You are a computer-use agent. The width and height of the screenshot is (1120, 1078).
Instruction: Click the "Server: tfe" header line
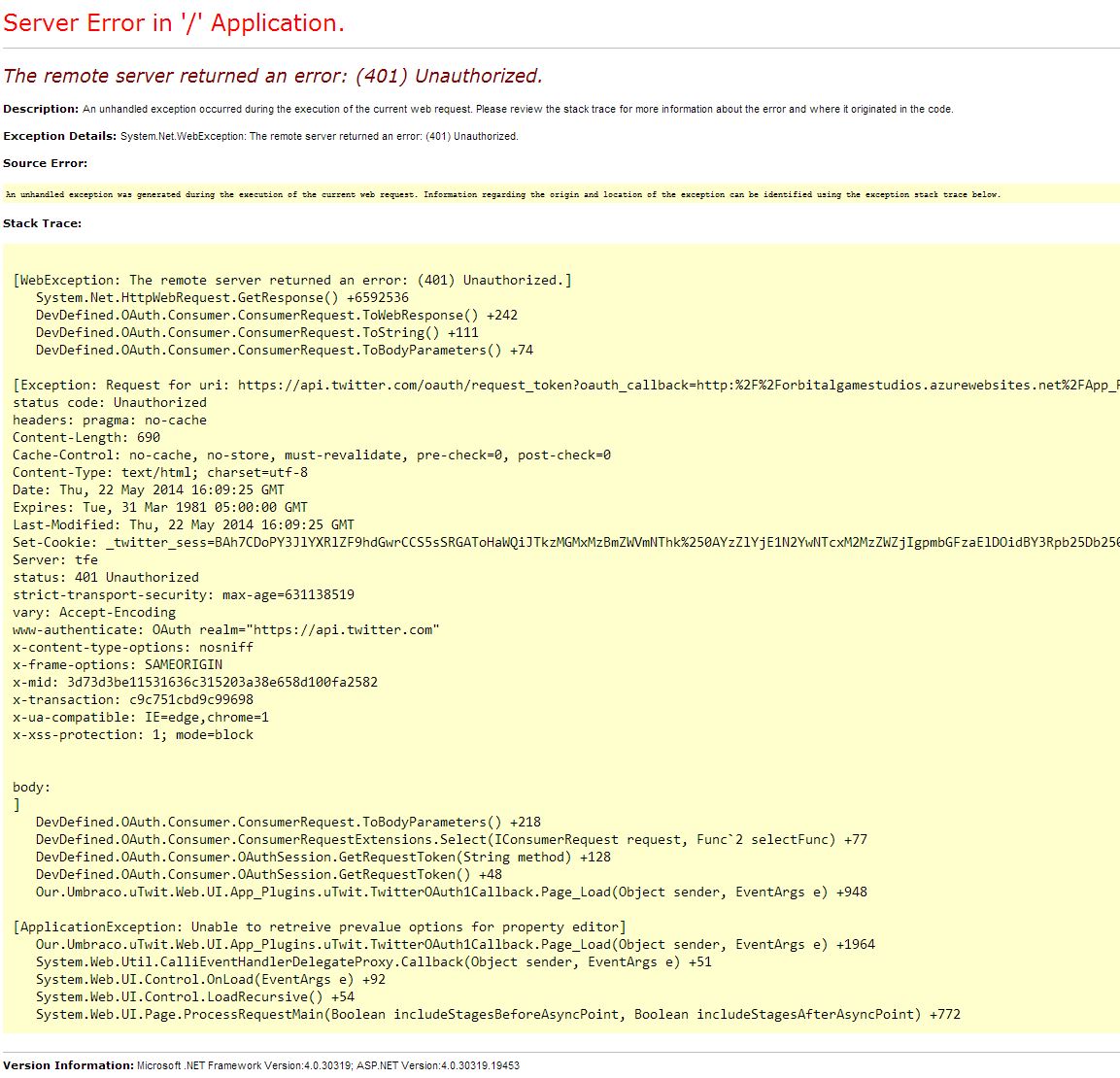[x=55, y=559]
